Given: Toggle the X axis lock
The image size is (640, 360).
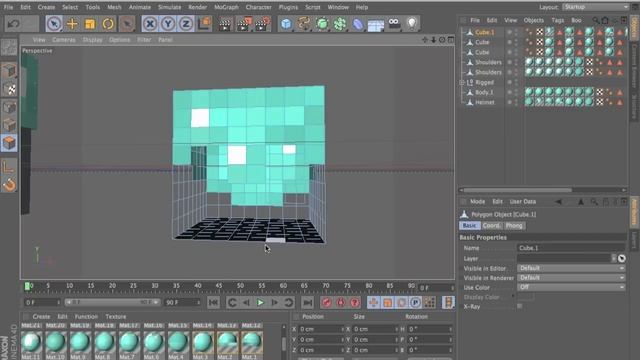Looking at the screenshot, I should click(150, 24).
